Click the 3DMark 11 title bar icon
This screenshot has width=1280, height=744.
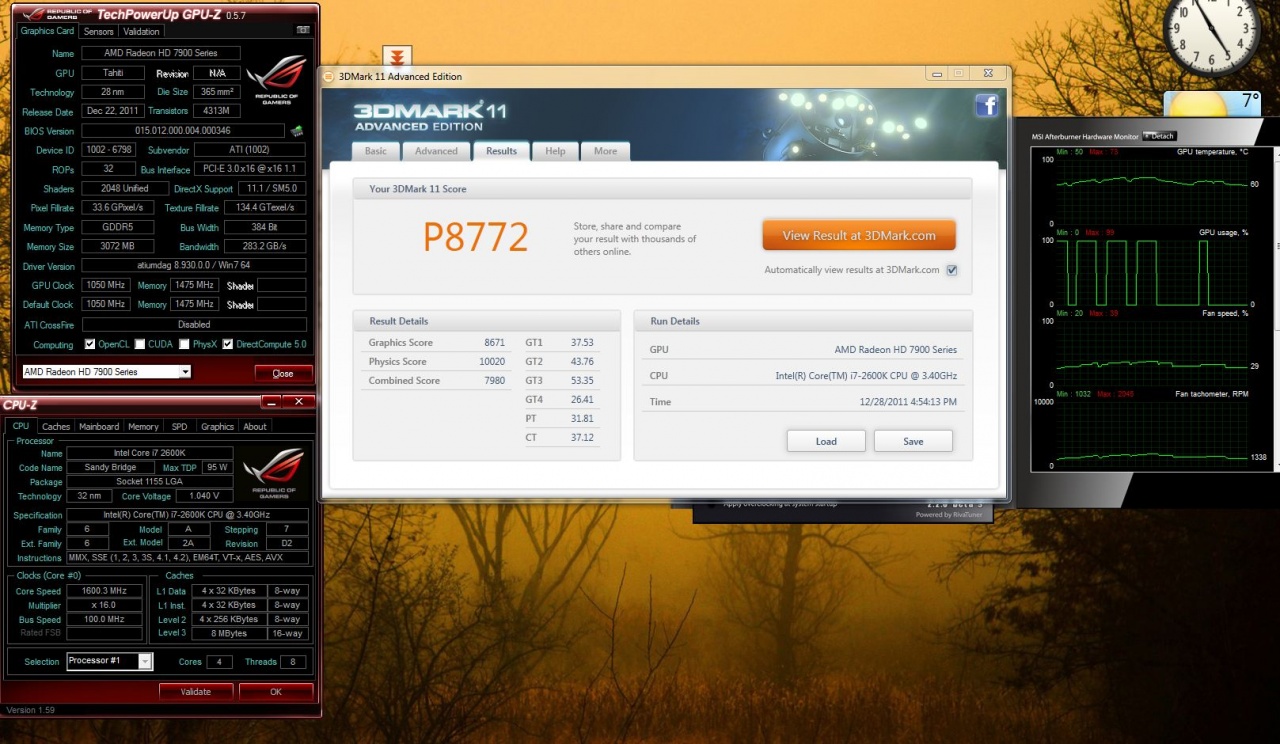(x=329, y=76)
